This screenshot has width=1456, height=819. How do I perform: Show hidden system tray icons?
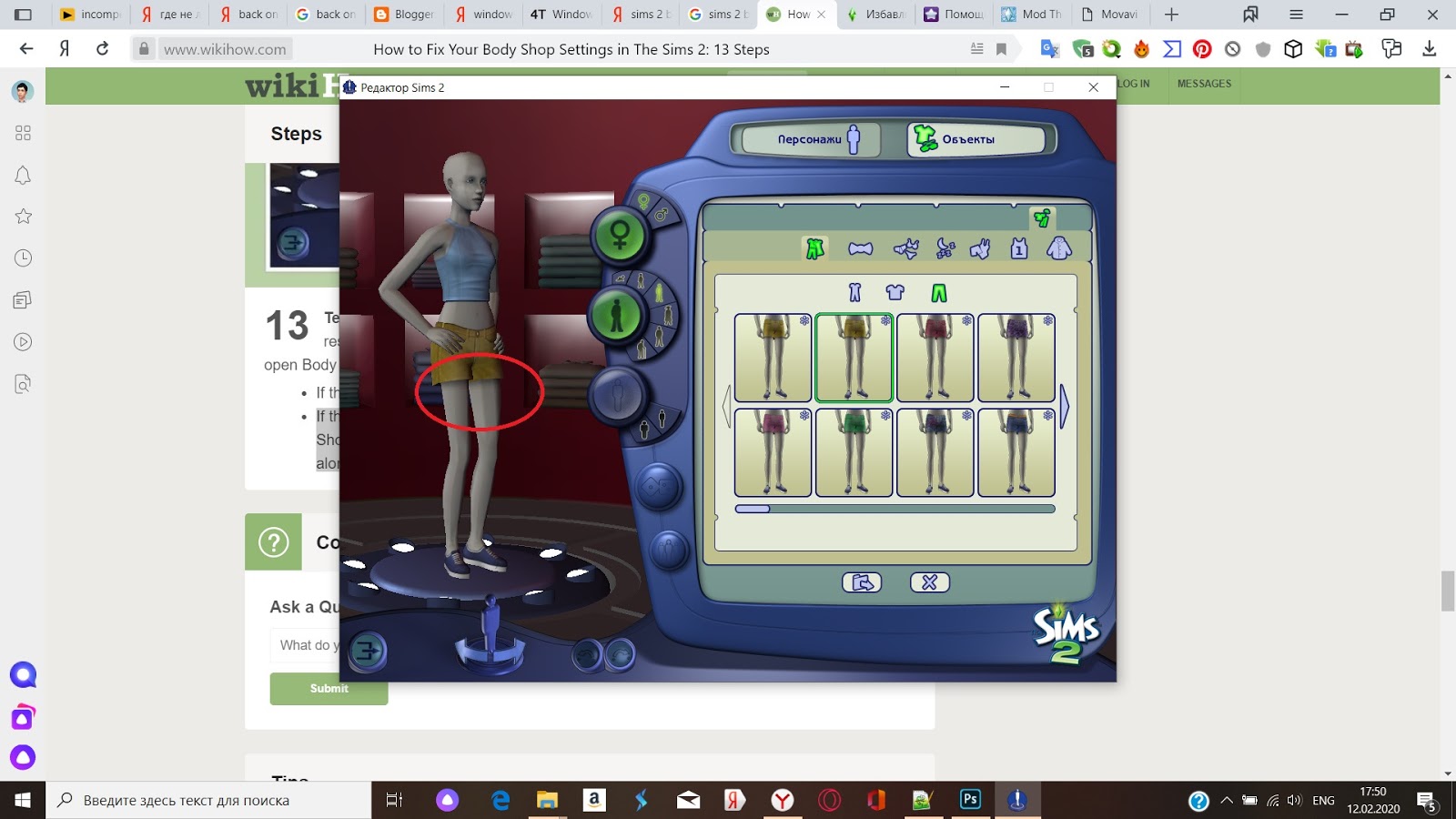click(x=1227, y=801)
